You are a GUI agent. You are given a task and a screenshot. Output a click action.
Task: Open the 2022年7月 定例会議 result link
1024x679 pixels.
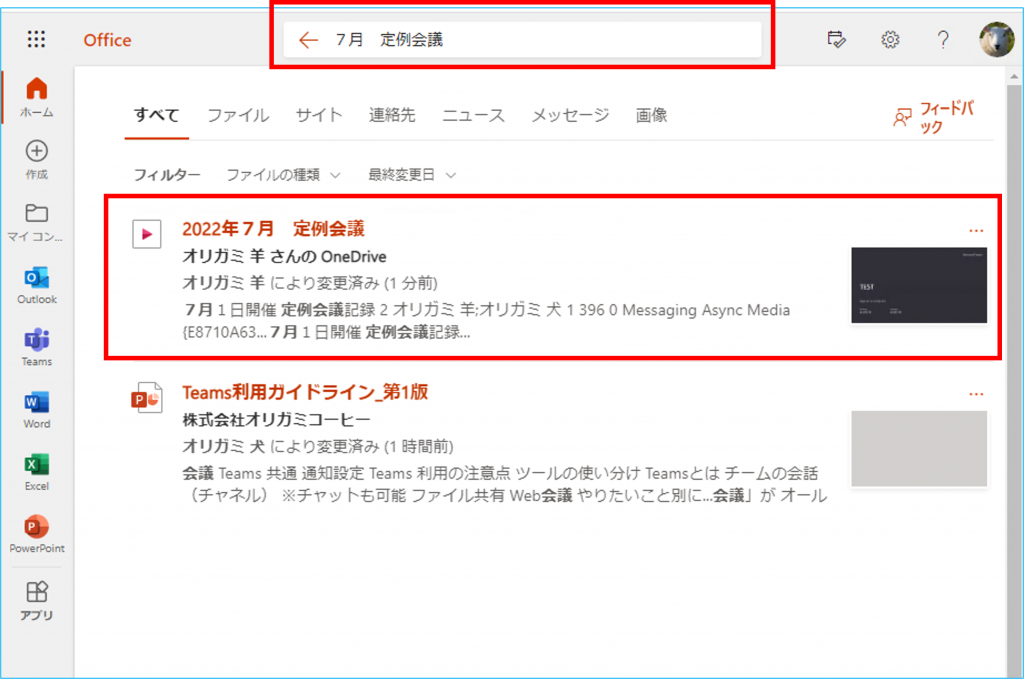tap(273, 230)
